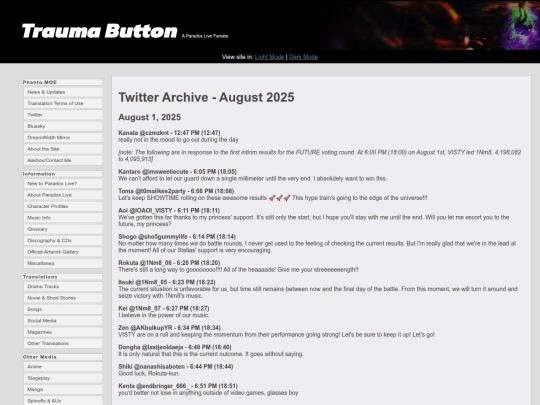Viewport: 540px width, 405px height.
Task: Open Magazines translations
Action: [x=63, y=332]
